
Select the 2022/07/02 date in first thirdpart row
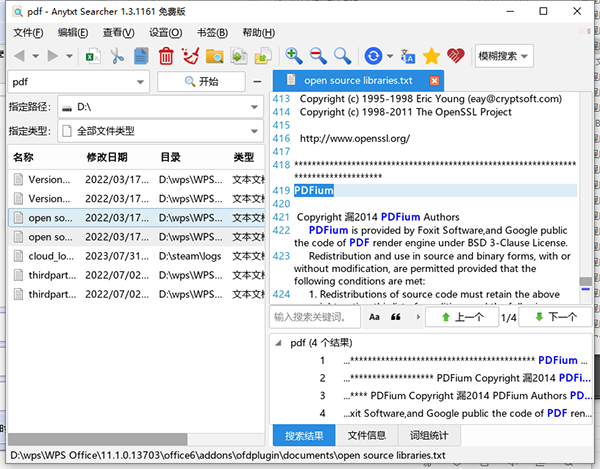117,275
